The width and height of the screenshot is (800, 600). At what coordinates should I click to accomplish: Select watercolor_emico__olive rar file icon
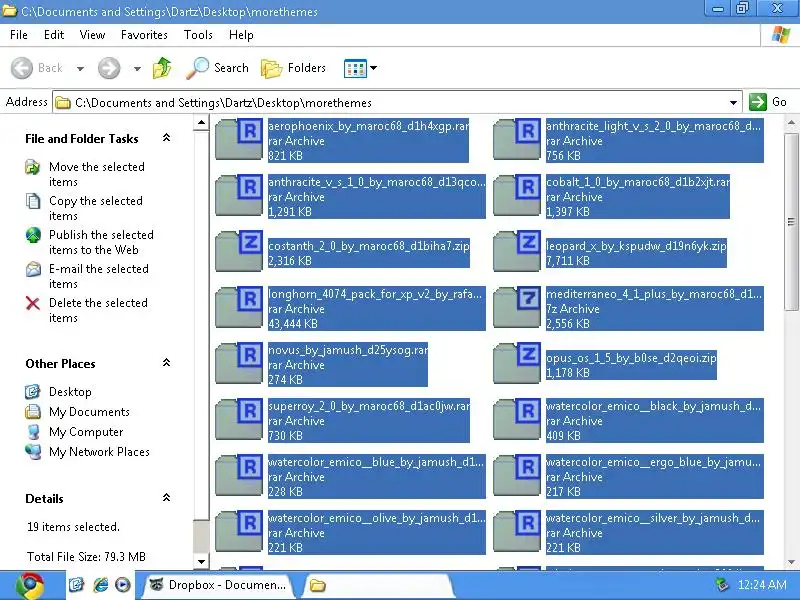coord(239,532)
